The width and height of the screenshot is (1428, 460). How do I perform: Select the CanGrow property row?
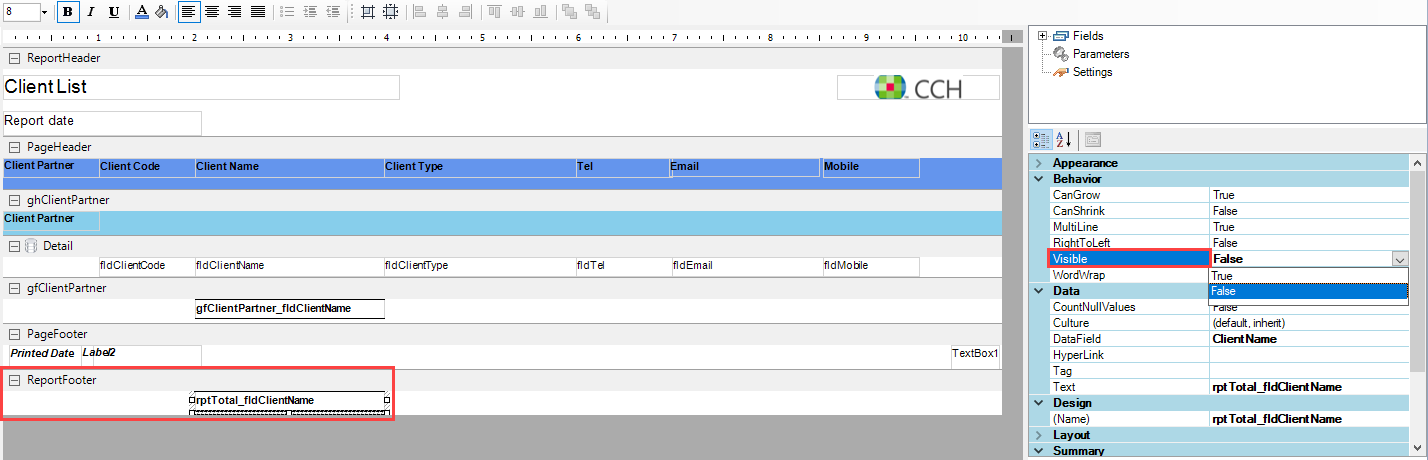[1229, 195]
